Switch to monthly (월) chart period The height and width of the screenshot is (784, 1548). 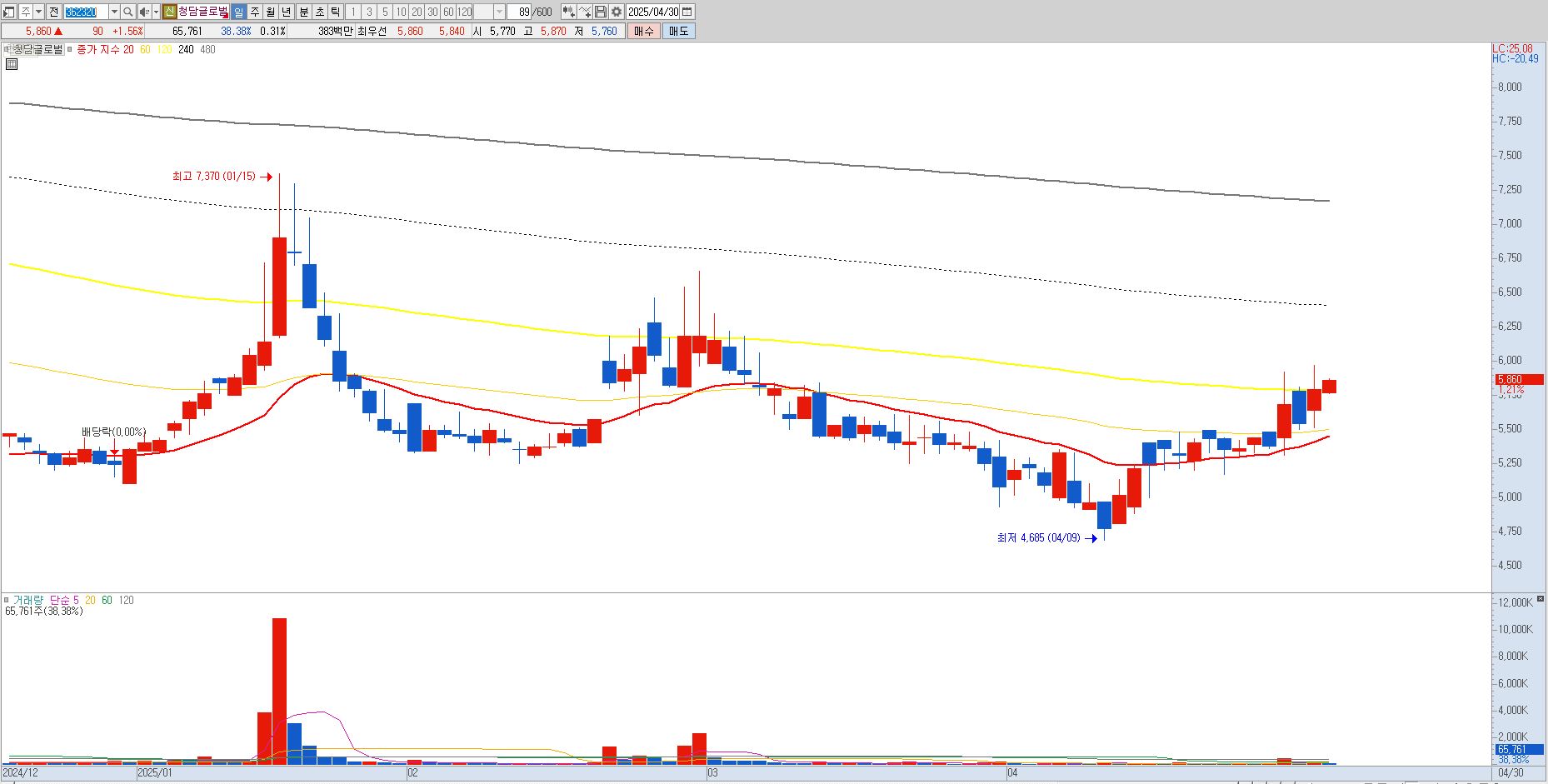271,12
